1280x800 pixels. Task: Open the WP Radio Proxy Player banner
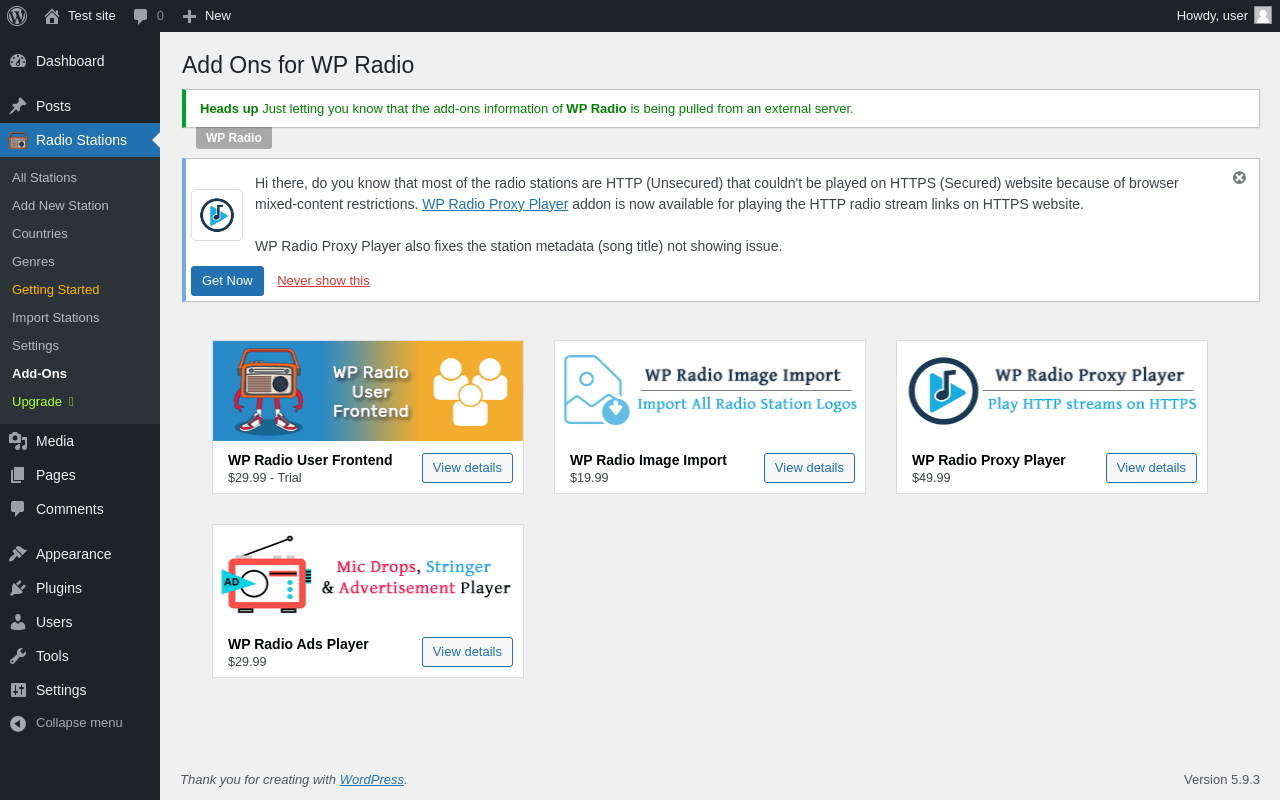1052,391
